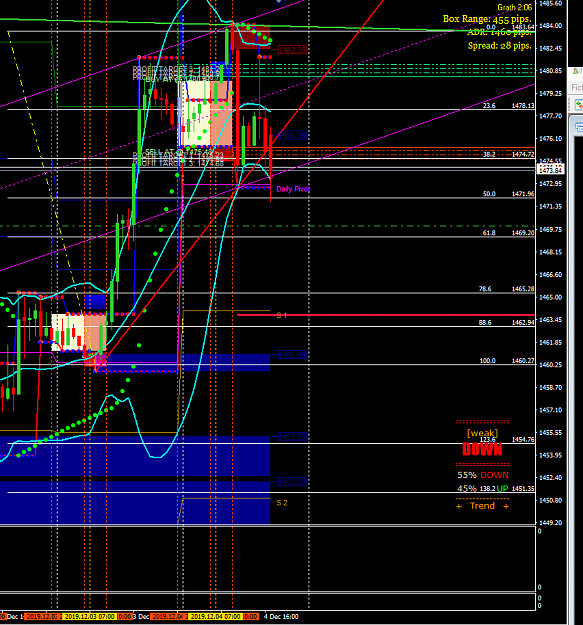Click the user account icon in right window
This screenshot has width=583, height=625.
click(x=577, y=71)
